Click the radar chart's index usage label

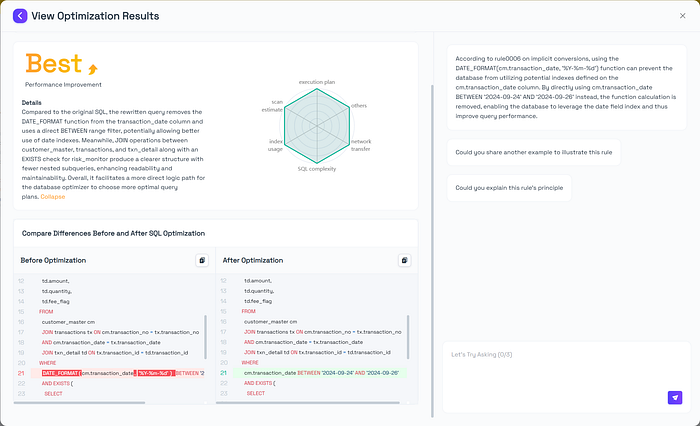coord(275,145)
